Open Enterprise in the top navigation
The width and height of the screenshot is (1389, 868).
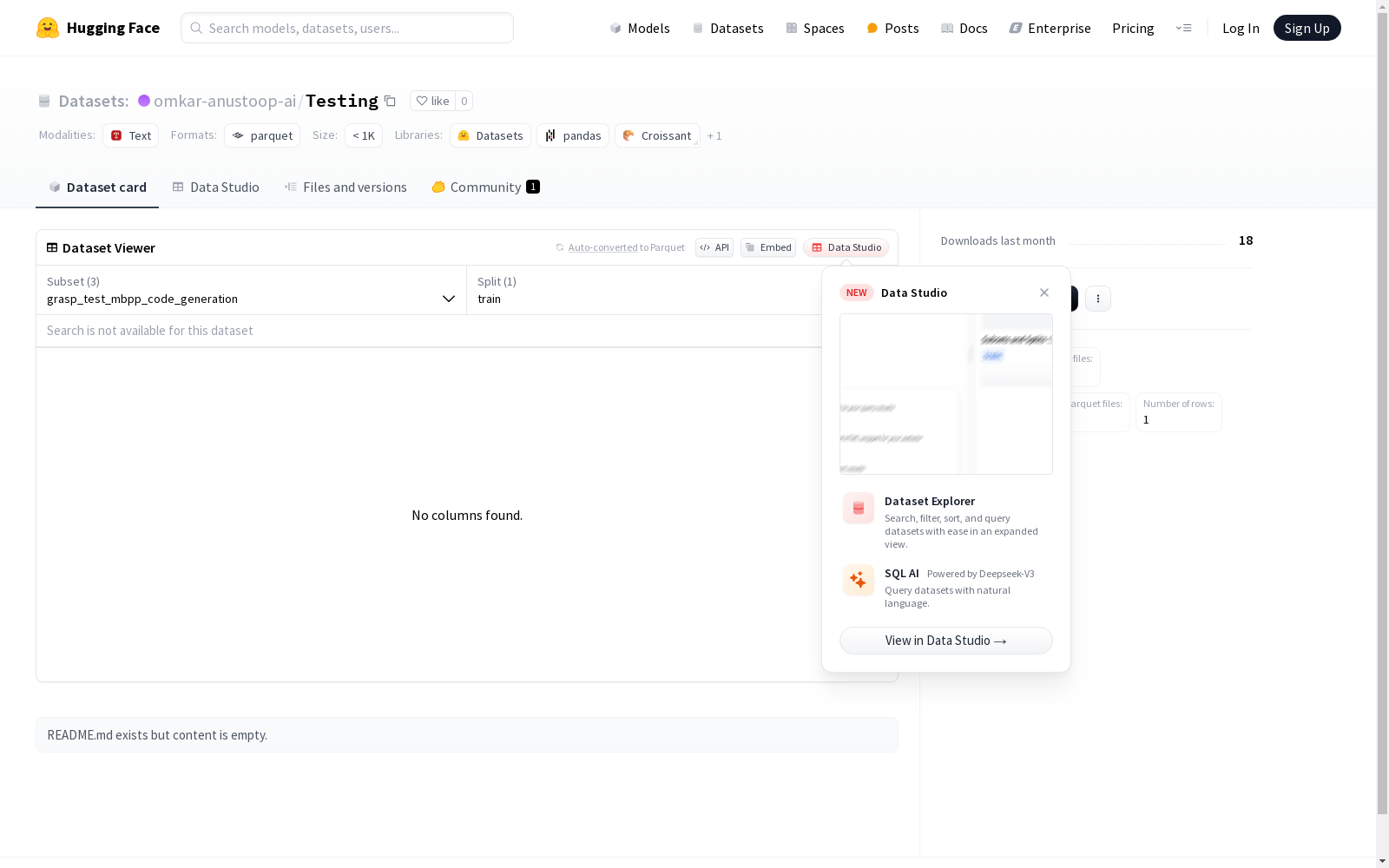1050,28
